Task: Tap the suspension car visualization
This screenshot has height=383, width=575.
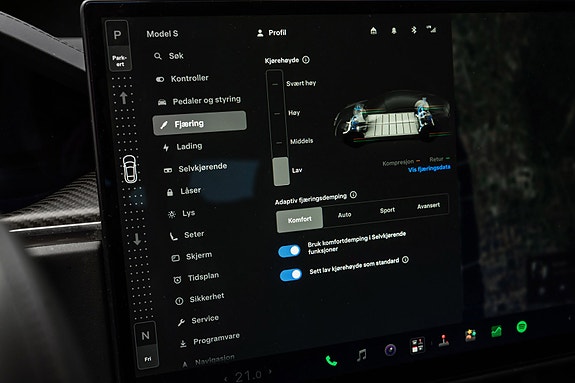Action: tap(392, 119)
